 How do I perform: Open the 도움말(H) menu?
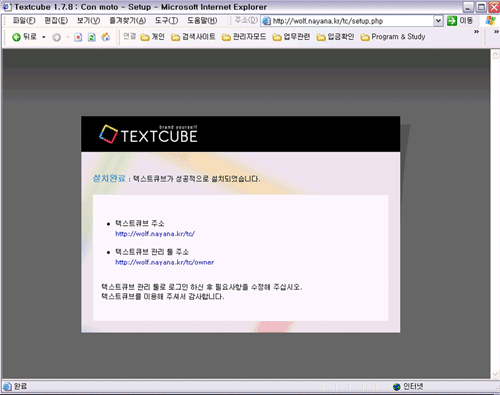tap(202, 21)
